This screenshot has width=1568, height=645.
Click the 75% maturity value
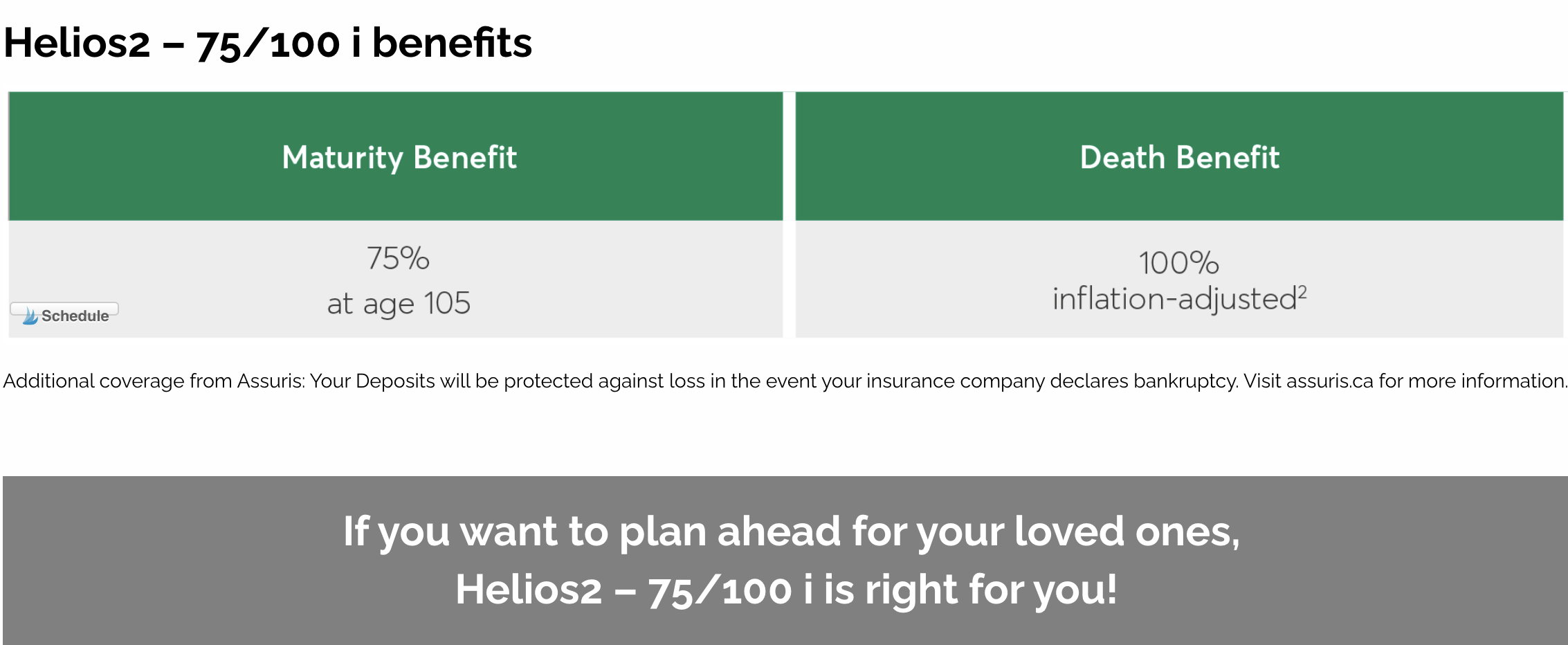(398, 258)
